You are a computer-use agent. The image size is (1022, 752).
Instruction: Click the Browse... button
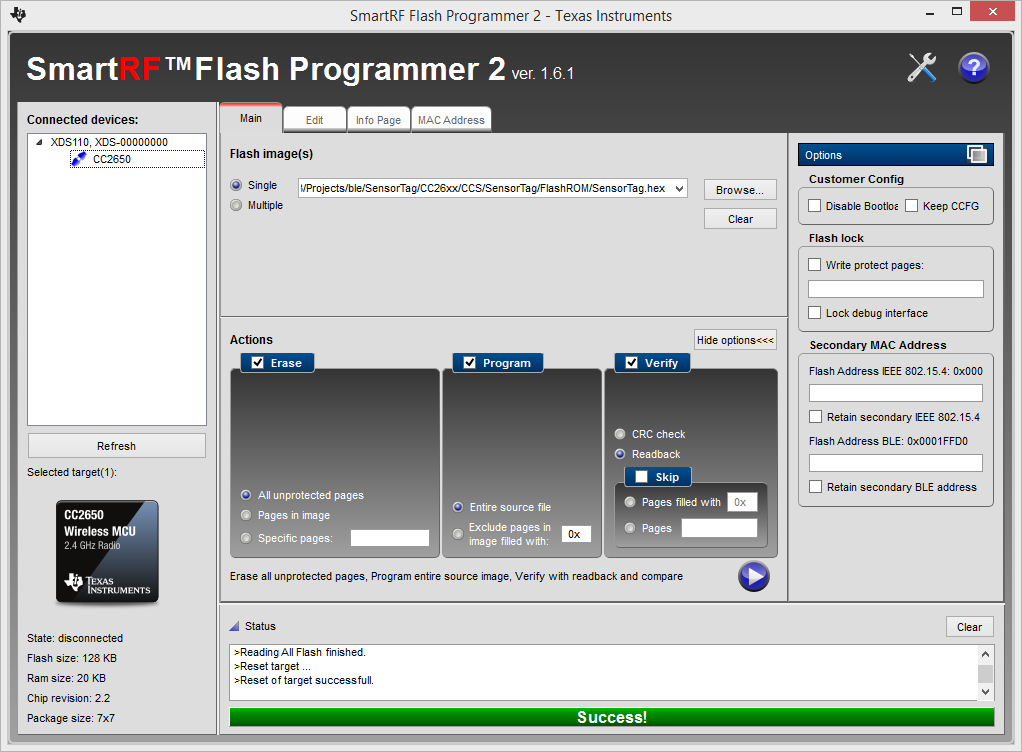tap(740, 190)
